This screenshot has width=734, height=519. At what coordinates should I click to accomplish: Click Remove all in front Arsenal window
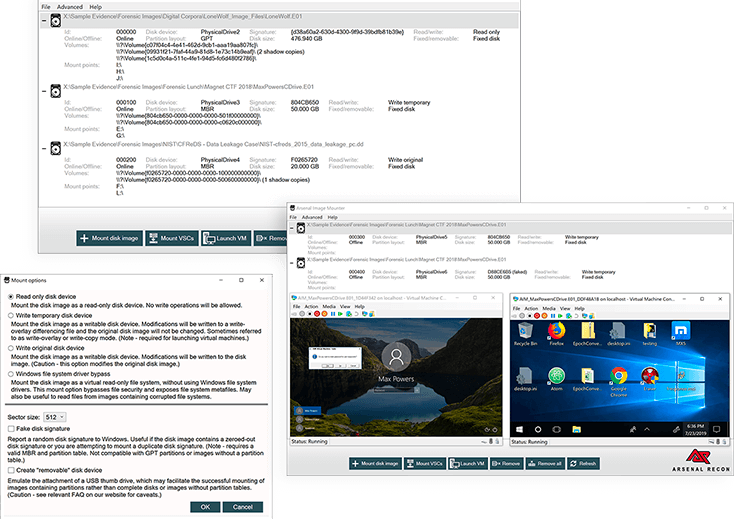(544, 463)
